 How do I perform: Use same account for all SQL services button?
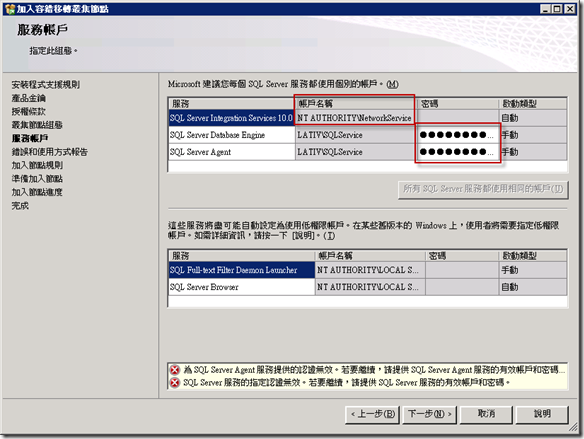[483, 190]
